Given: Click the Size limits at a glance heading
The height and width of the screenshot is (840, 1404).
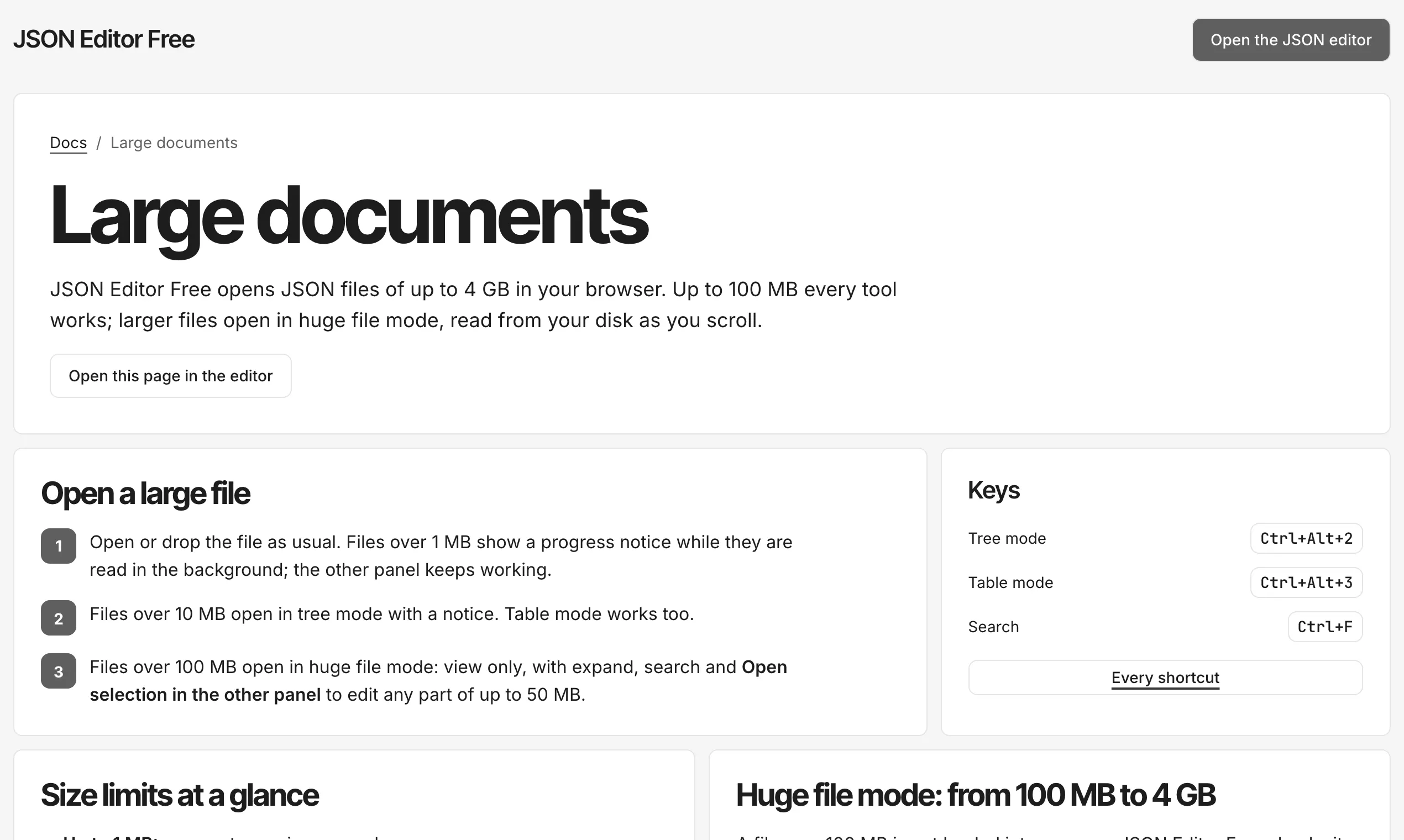Looking at the screenshot, I should 180,795.
